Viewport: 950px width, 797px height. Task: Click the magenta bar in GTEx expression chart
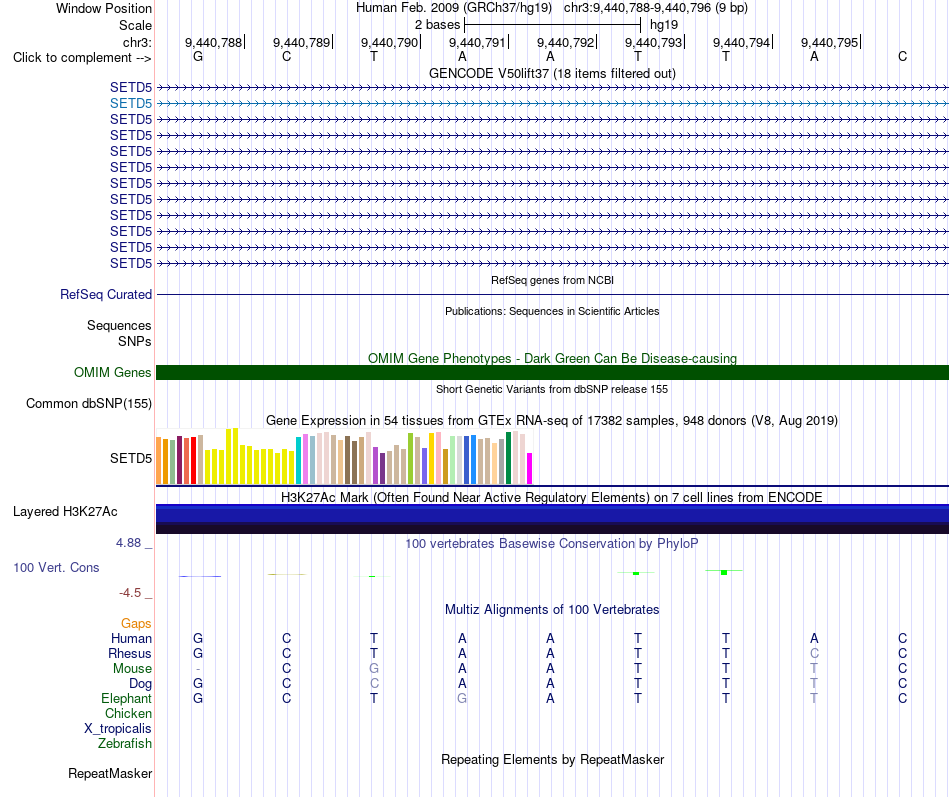[x=530, y=468]
